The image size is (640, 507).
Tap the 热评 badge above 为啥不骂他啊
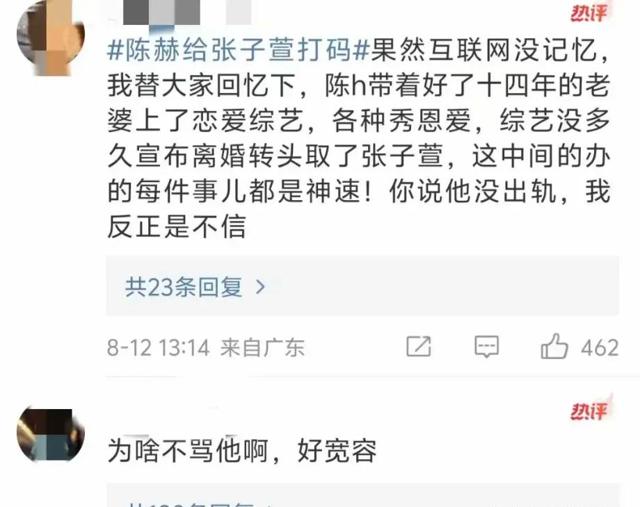pyautogui.click(x=589, y=411)
